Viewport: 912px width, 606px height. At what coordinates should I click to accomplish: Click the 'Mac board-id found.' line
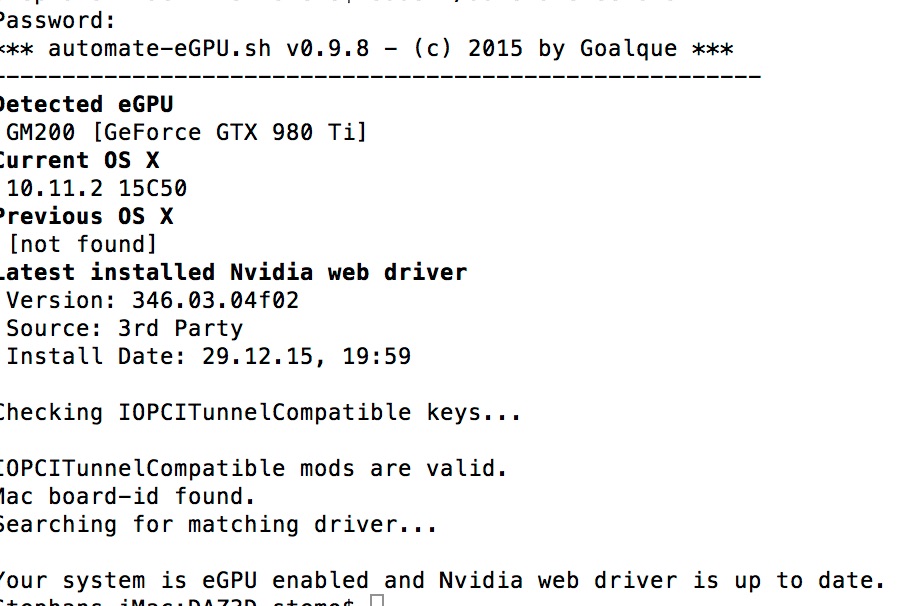point(127,496)
